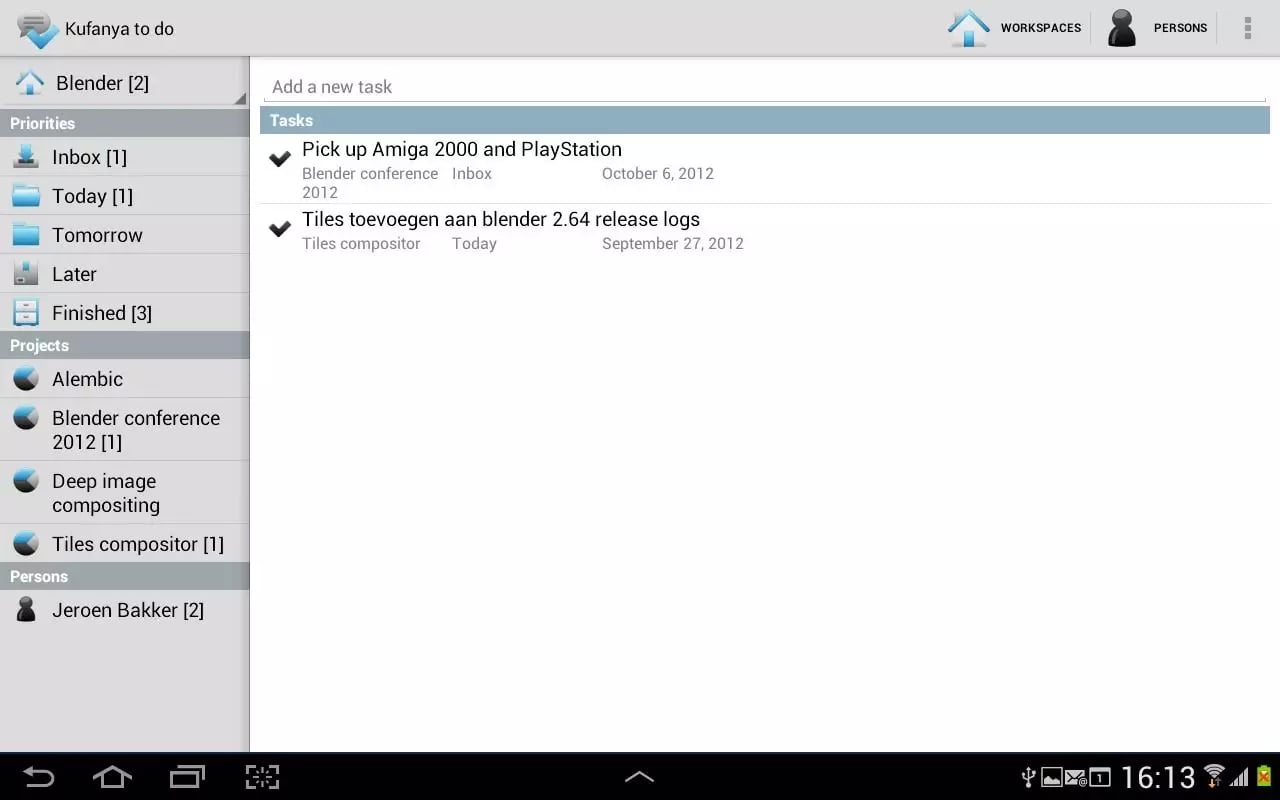The height and width of the screenshot is (800, 1280).
Task: Open the Inbox [1] priority list
Action: click(124, 157)
